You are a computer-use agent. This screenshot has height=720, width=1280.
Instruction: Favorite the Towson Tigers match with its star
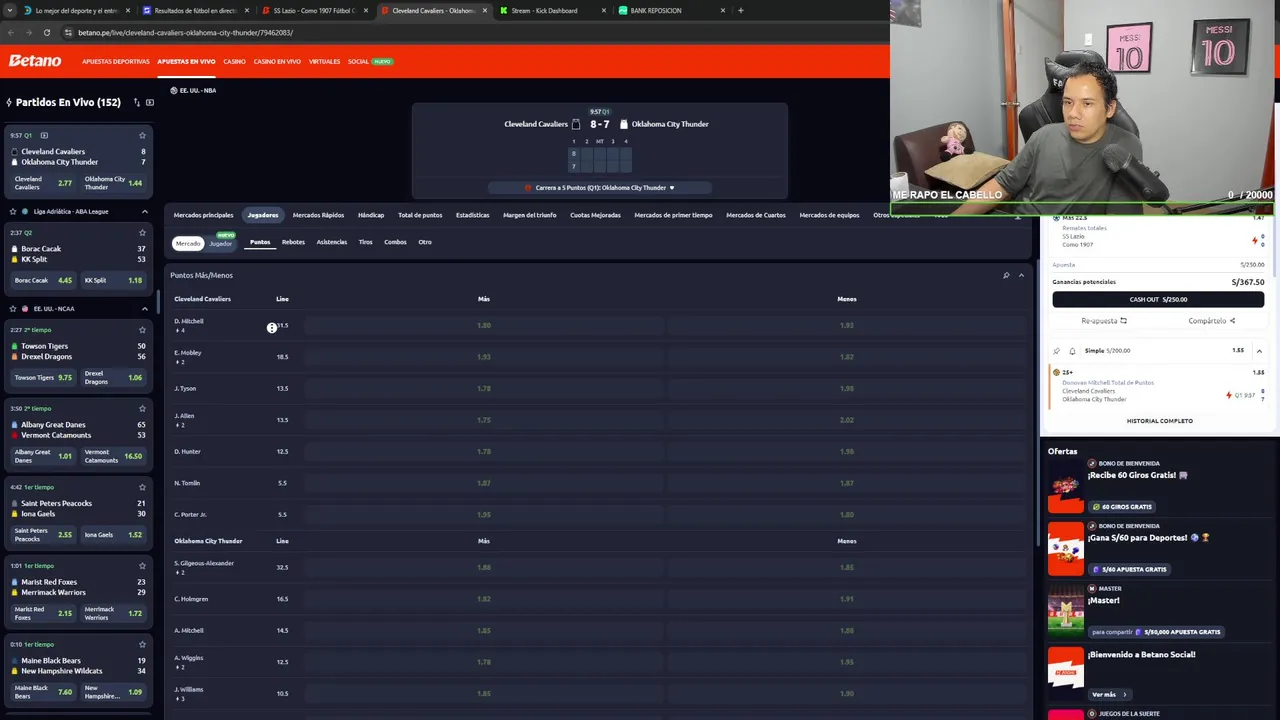142,329
